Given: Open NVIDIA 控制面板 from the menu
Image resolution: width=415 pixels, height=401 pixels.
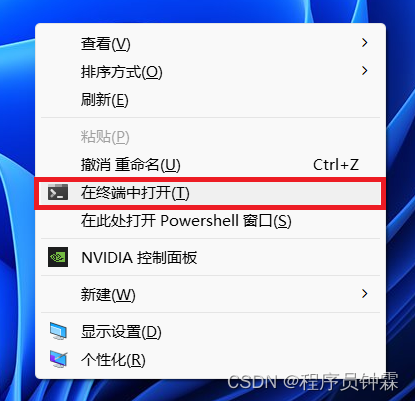Looking at the screenshot, I should pyautogui.click(x=210, y=257).
